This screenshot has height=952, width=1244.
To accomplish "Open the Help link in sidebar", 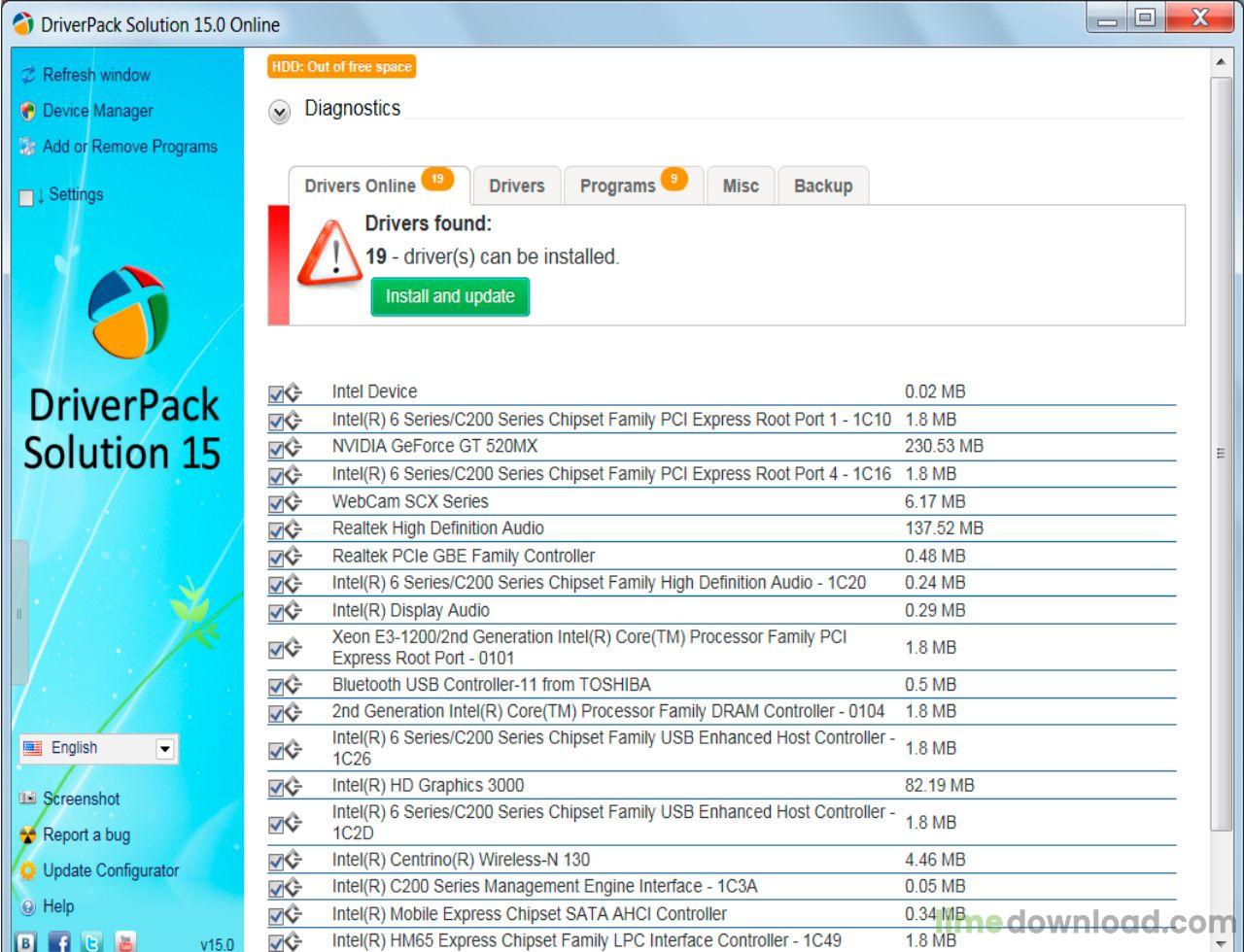I will [57, 906].
